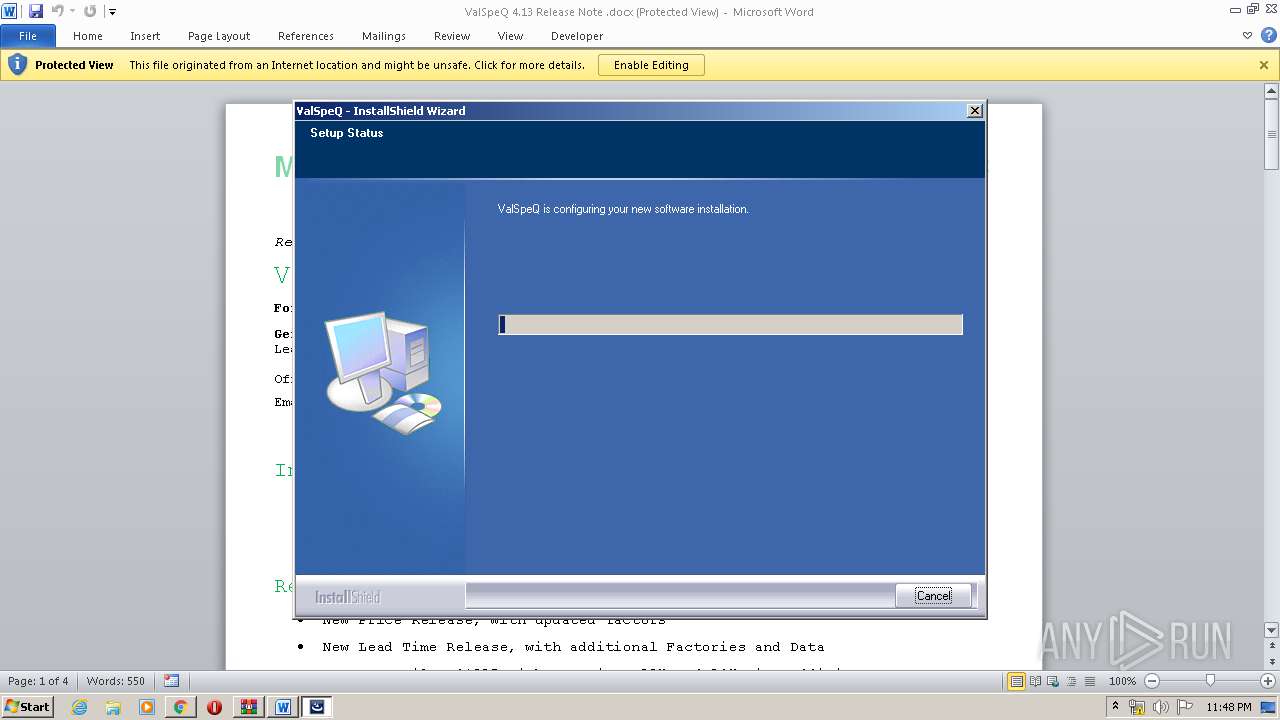Image resolution: width=1280 pixels, height=720 pixels.
Task: Switch to the Page Layout ribbon tab
Action: click(x=219, y=36)
